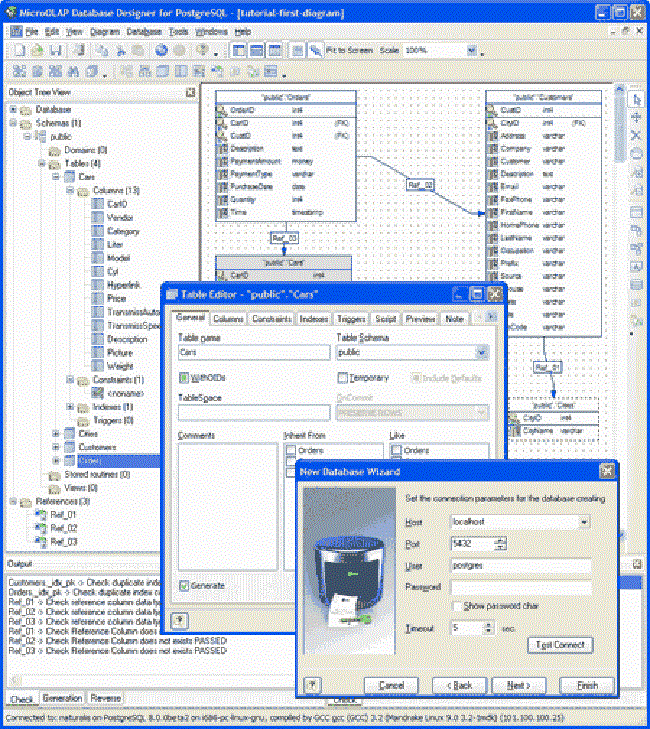
Task: Click the Save floppy disk icon
Action: point(56,50)
